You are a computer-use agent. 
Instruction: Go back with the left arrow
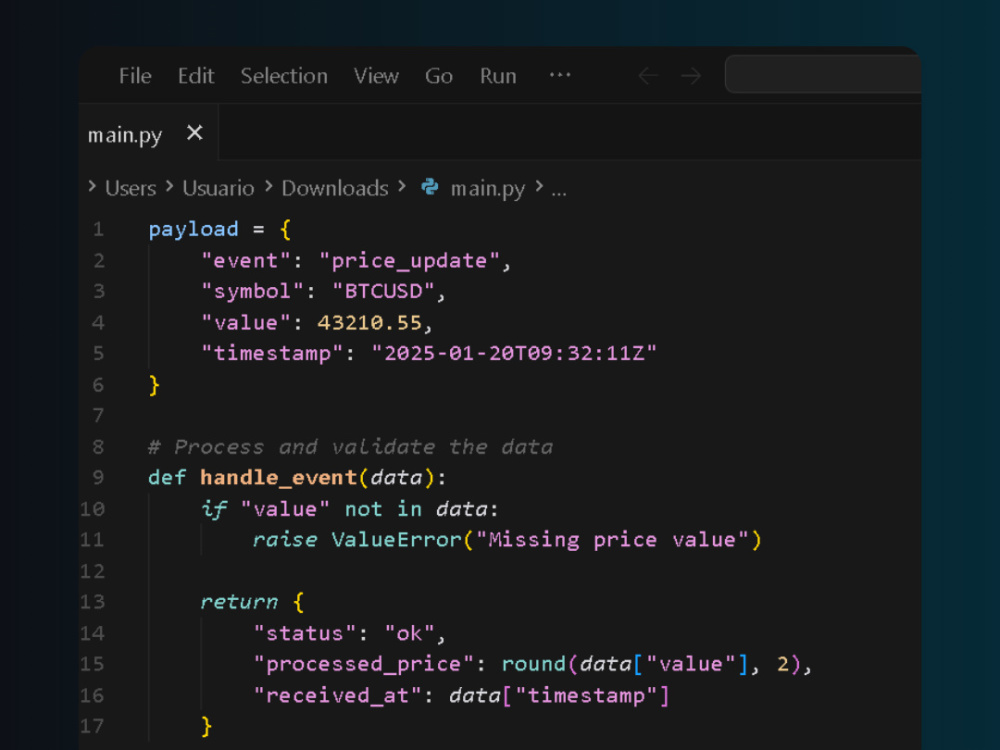pyautogui.click(x=648, y=76)
